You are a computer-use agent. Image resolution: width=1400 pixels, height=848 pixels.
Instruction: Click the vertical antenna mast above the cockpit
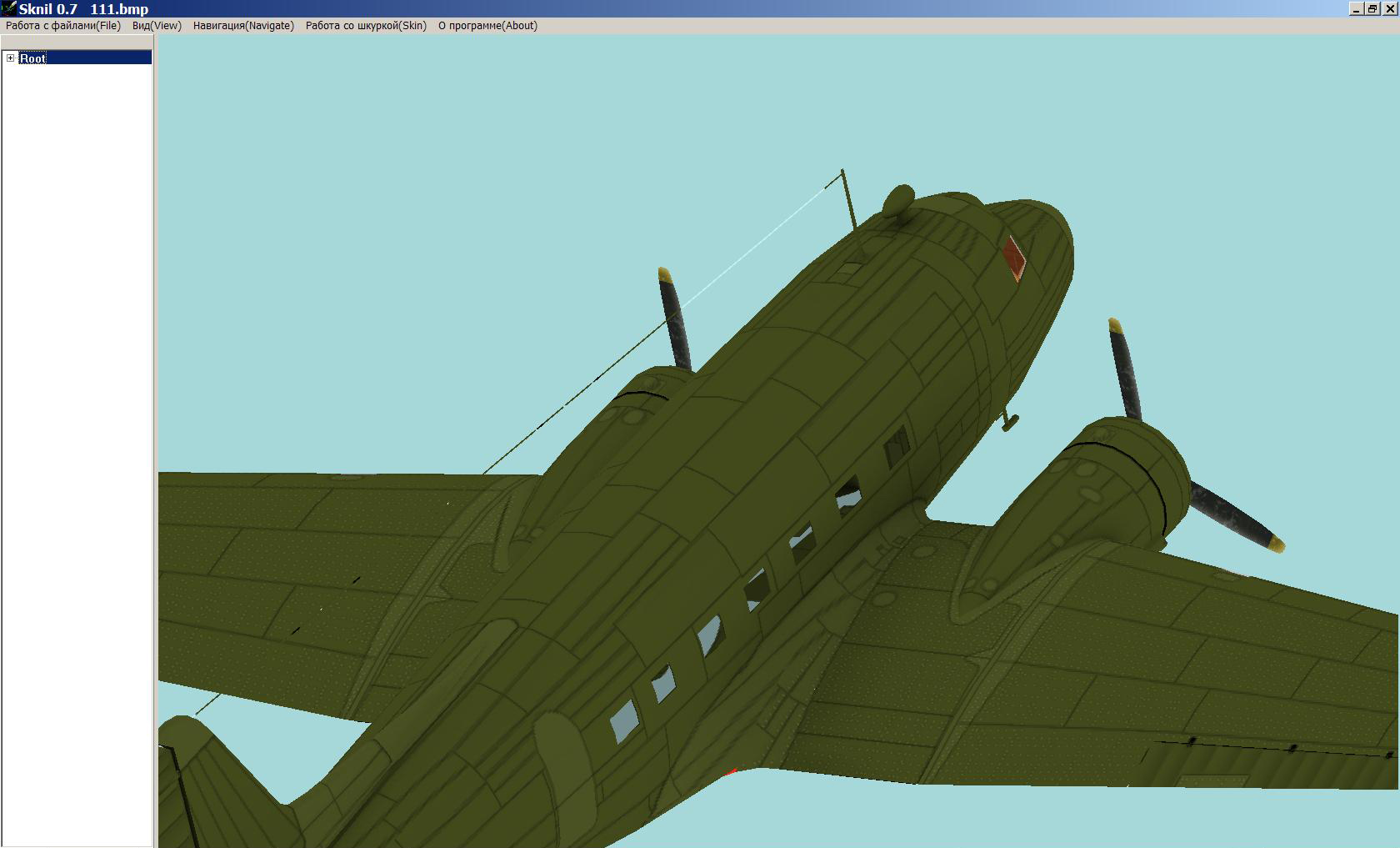point(848,200)
